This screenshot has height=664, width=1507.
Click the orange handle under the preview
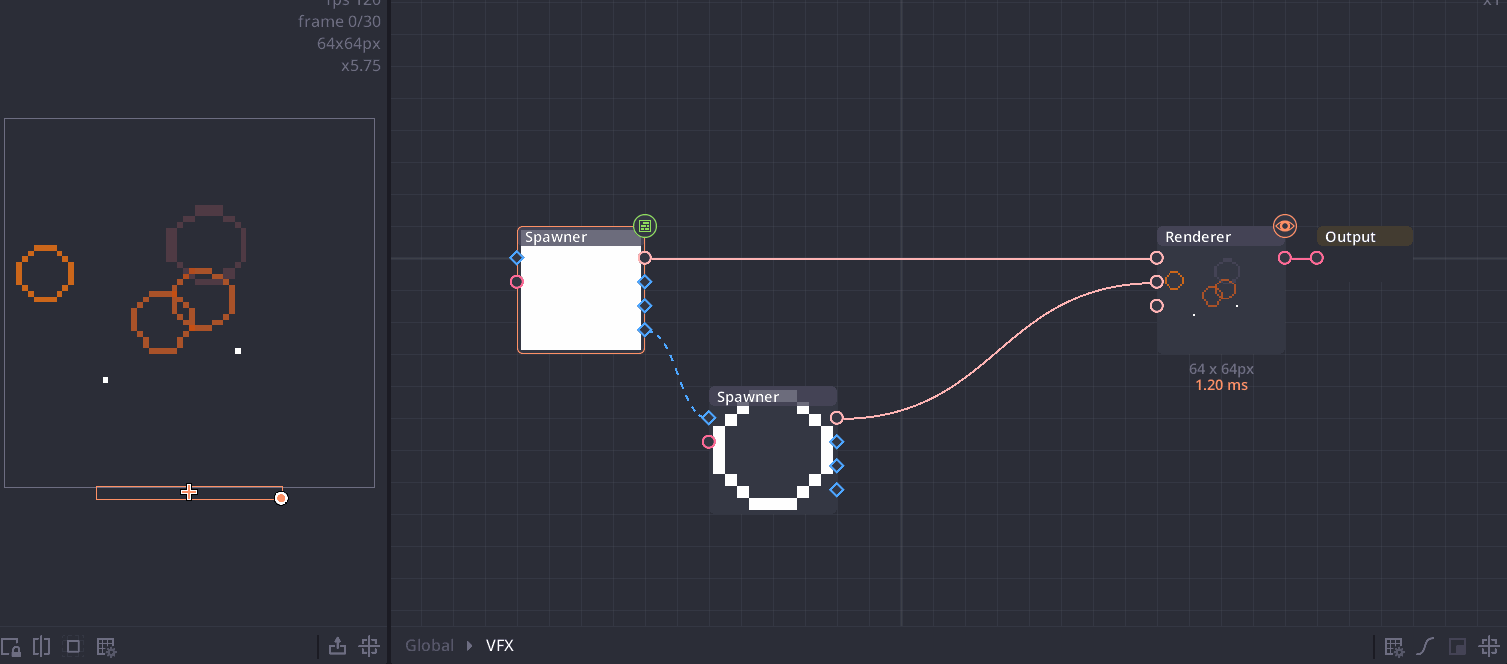pos(281,498)
